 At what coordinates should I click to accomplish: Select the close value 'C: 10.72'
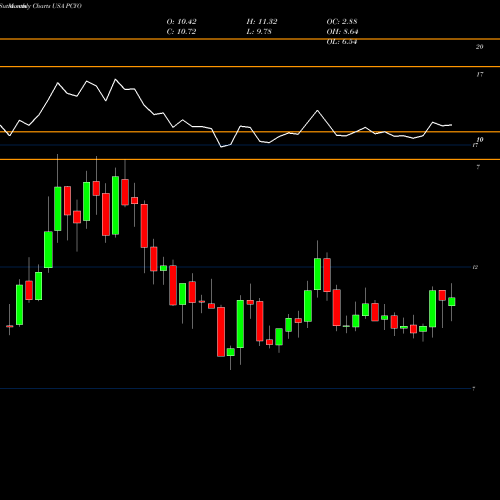[181, 32]
